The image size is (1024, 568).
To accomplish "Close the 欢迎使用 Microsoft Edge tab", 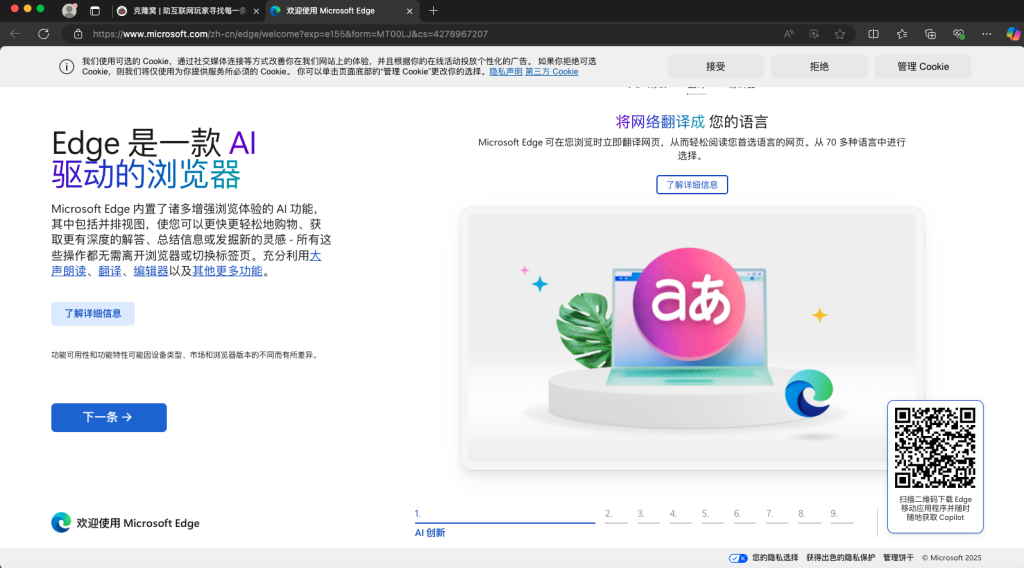I will click(409, 11).
